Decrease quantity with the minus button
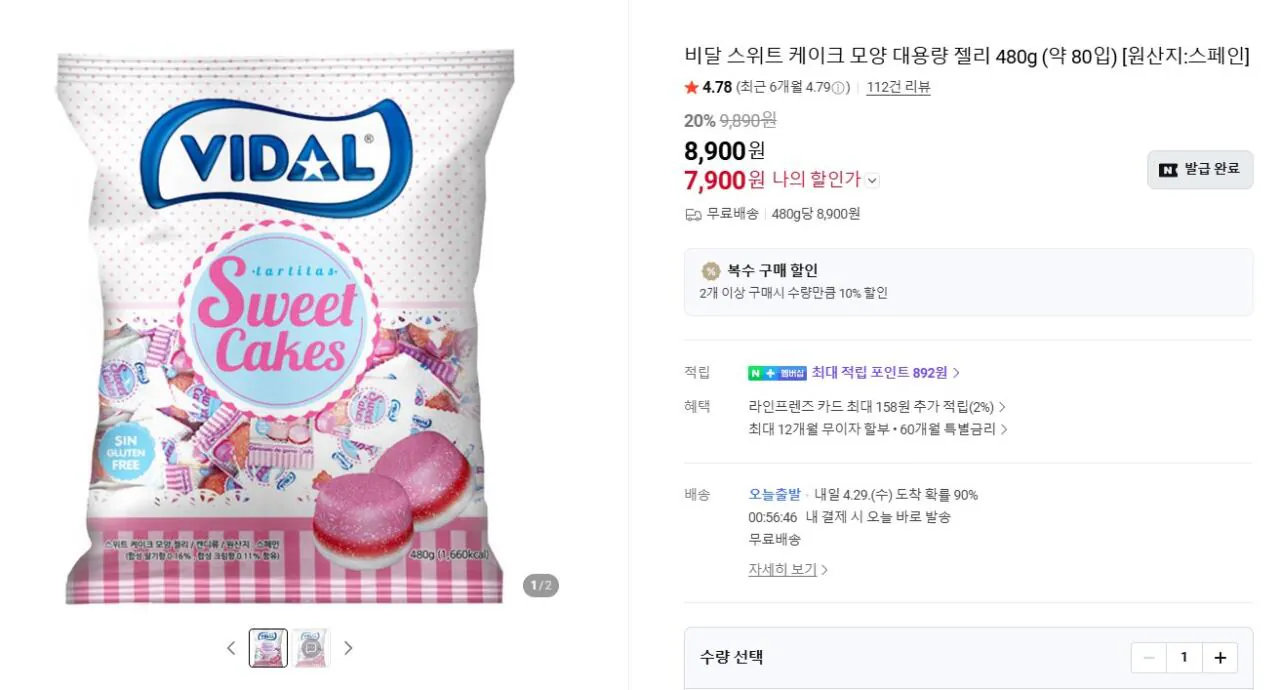Viewport: 1280px width, 690px height. [x=1148, y=657]
